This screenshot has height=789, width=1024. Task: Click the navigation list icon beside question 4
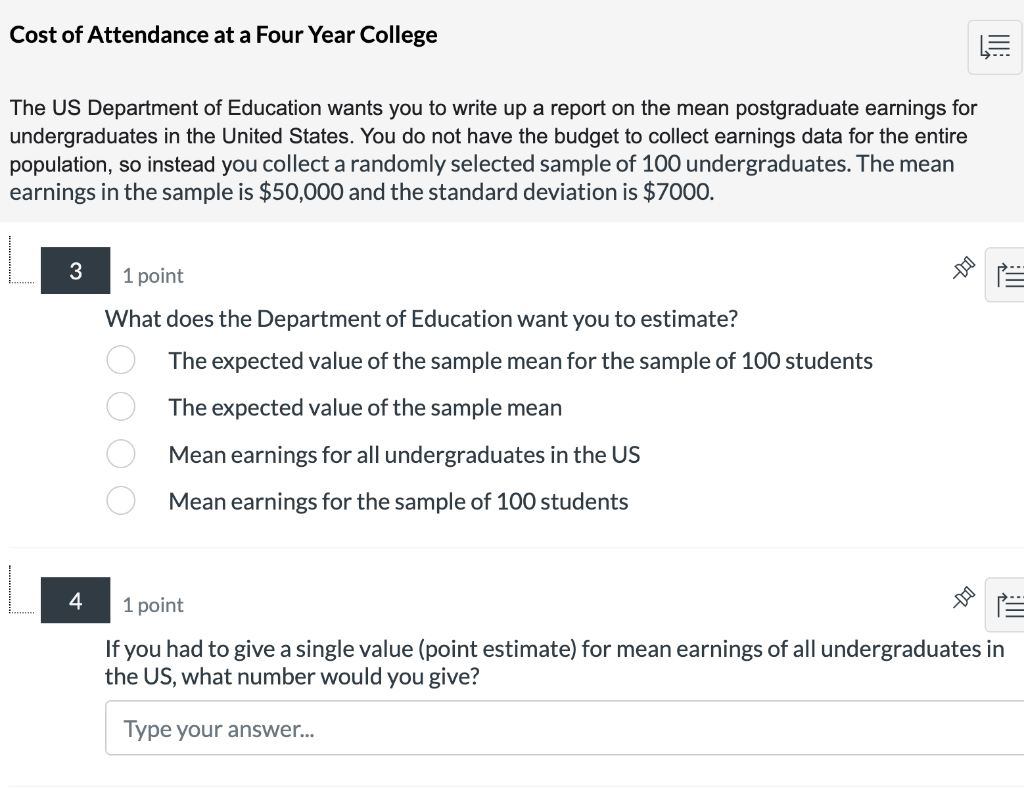pos(1012,604)
